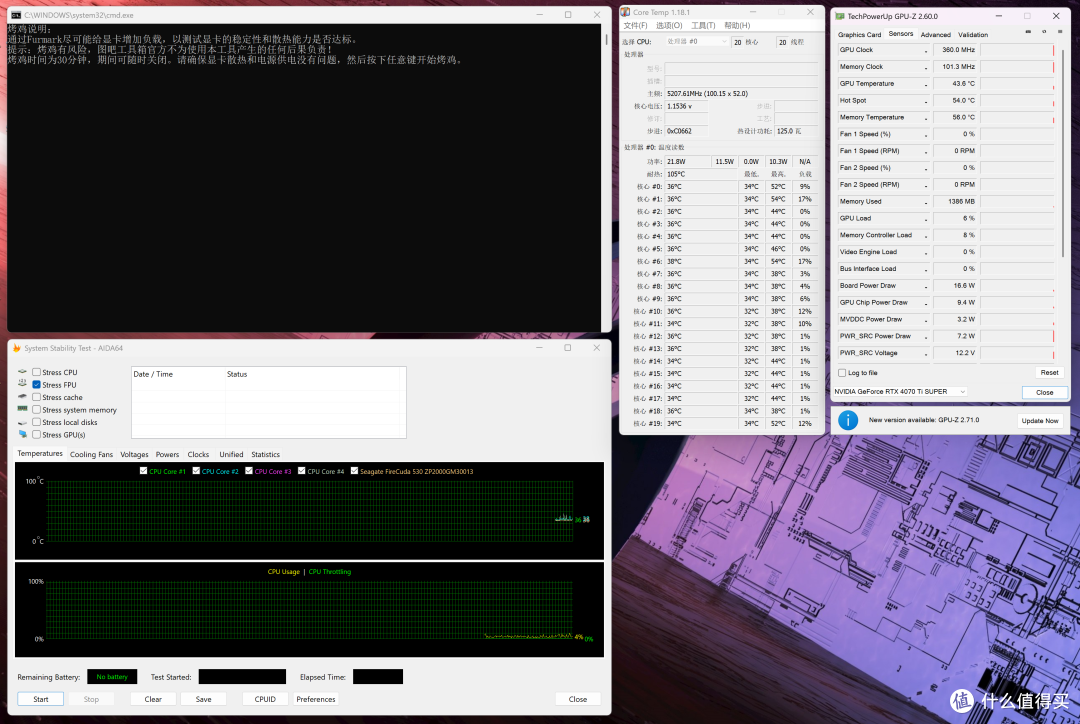Open the Memory Clock sensor dropdown

[926, 68]
